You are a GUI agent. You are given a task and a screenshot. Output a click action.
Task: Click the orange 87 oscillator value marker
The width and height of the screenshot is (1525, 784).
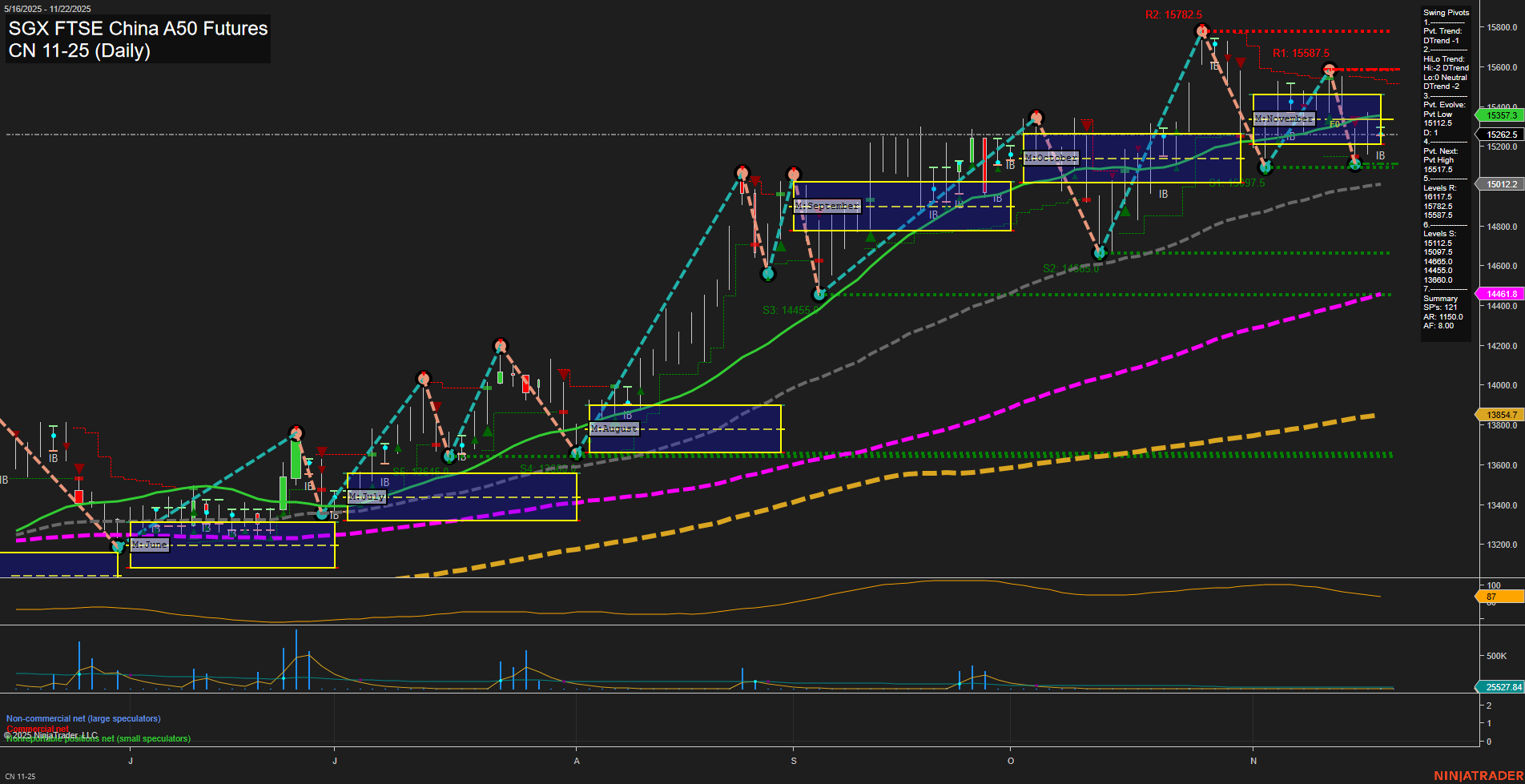click(x=1500, y=596)
